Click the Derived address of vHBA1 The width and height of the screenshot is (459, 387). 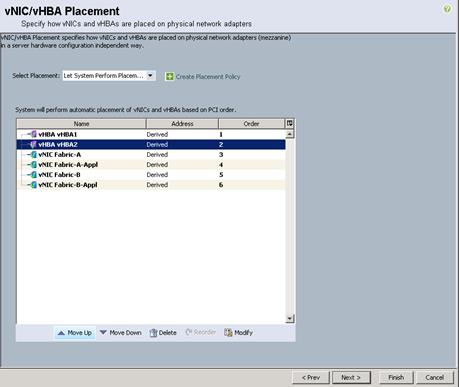click(x=157, y=134)
